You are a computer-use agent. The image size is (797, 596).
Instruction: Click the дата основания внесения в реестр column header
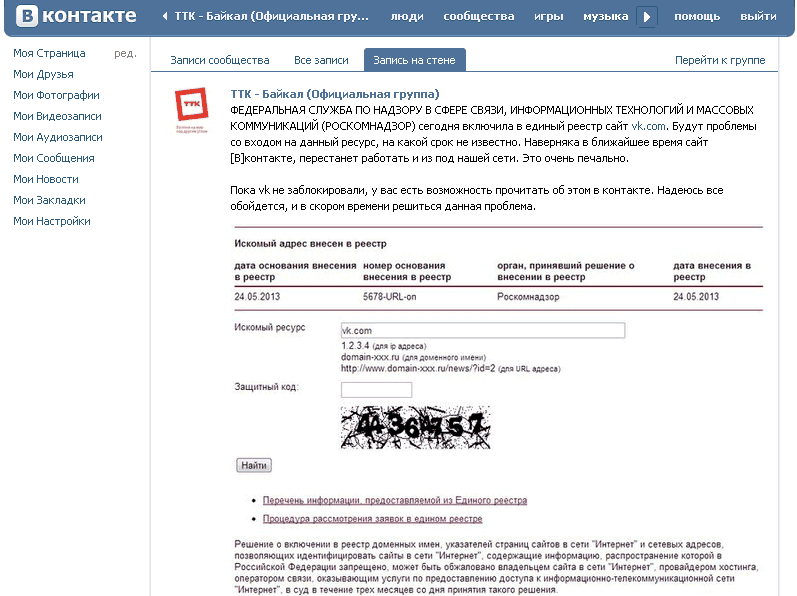click(x=295, y=271)
